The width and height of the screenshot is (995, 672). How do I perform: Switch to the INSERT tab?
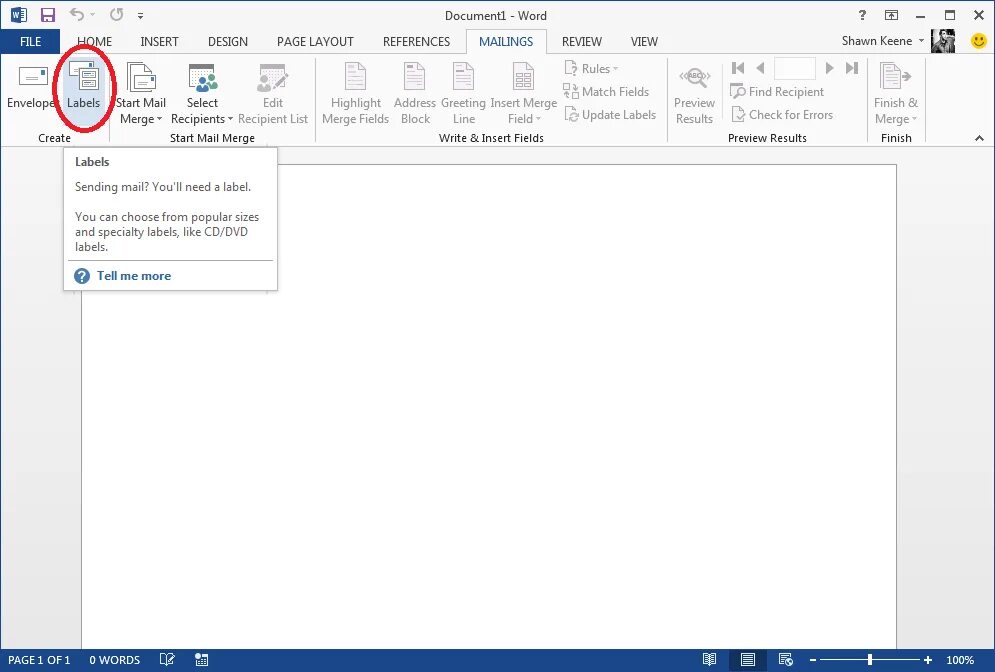coord(159,42)
